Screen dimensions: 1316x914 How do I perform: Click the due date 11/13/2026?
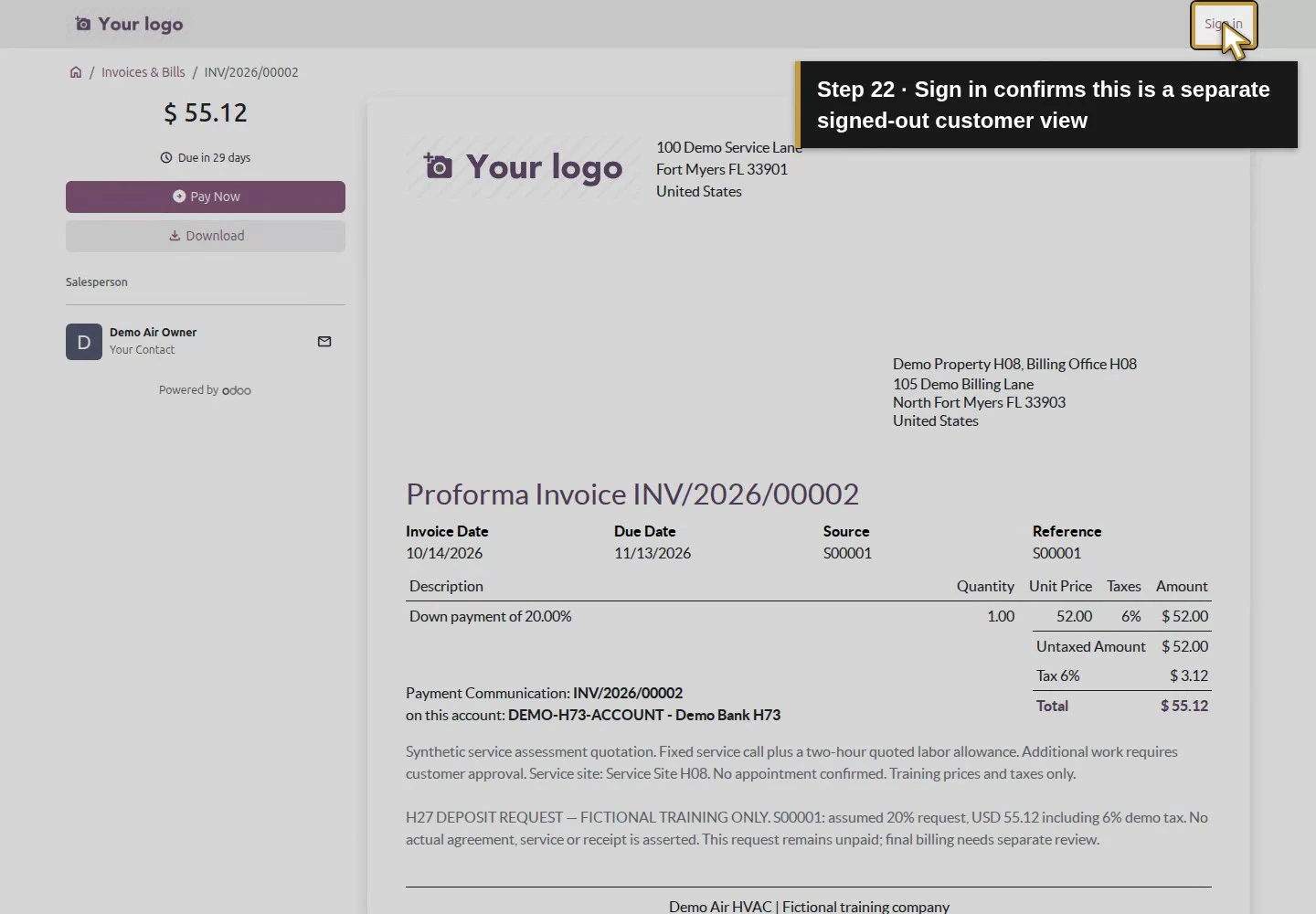click(653, 553)
